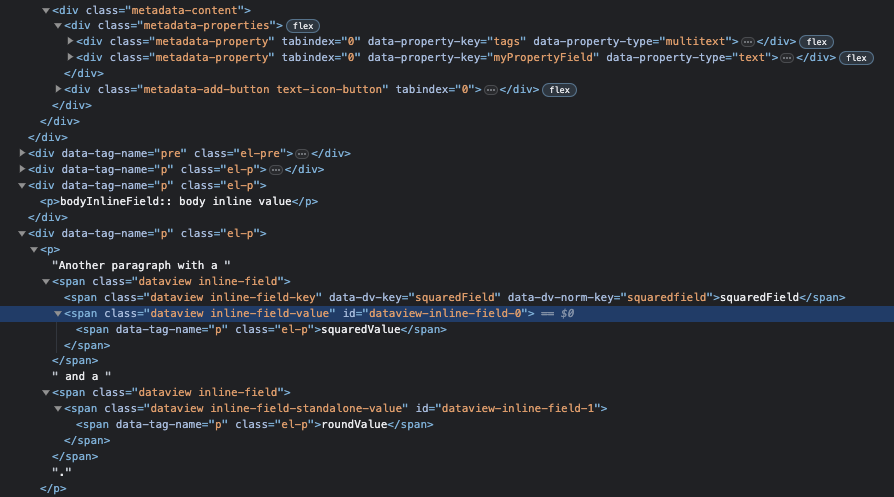Click ellipsis icon in tags metadata-property row

pos(747,41)
